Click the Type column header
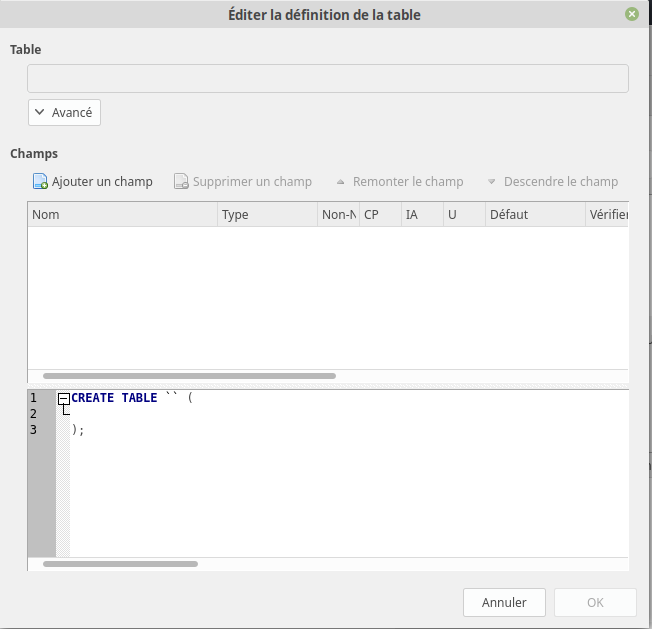The image size is (652, 629). pyautogui.click(x=267, y=214)
